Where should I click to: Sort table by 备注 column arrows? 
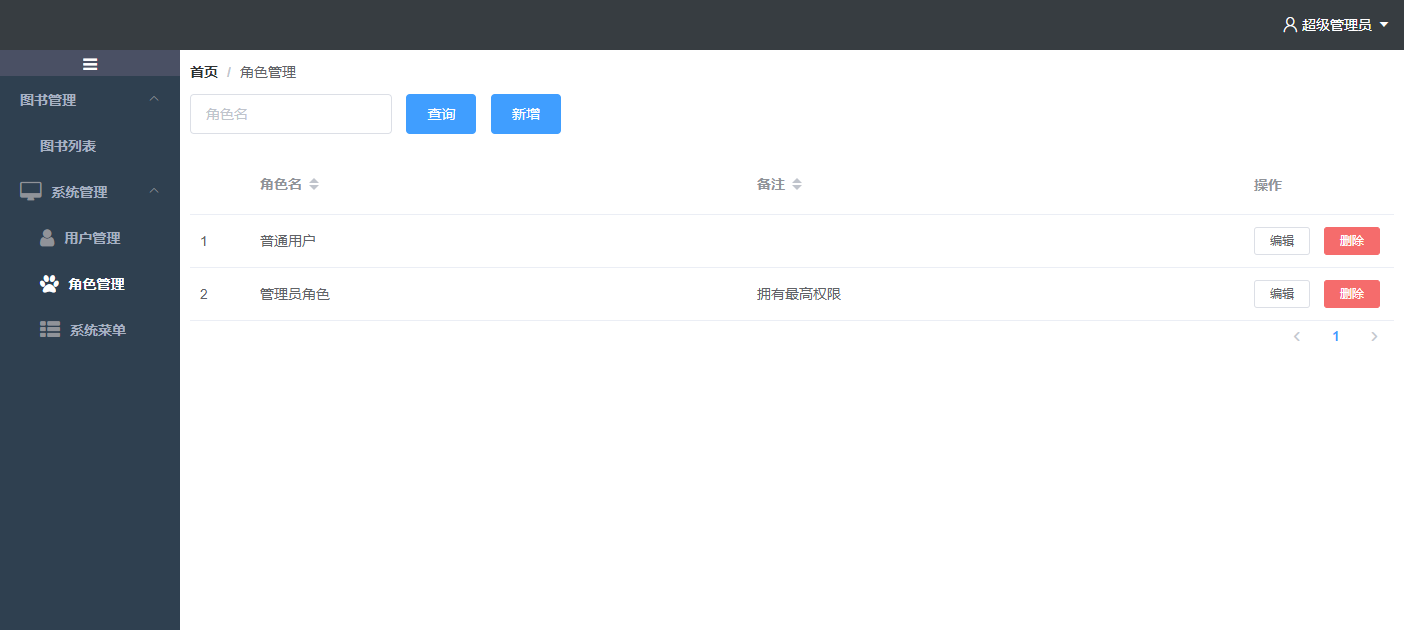coord(797,185)
